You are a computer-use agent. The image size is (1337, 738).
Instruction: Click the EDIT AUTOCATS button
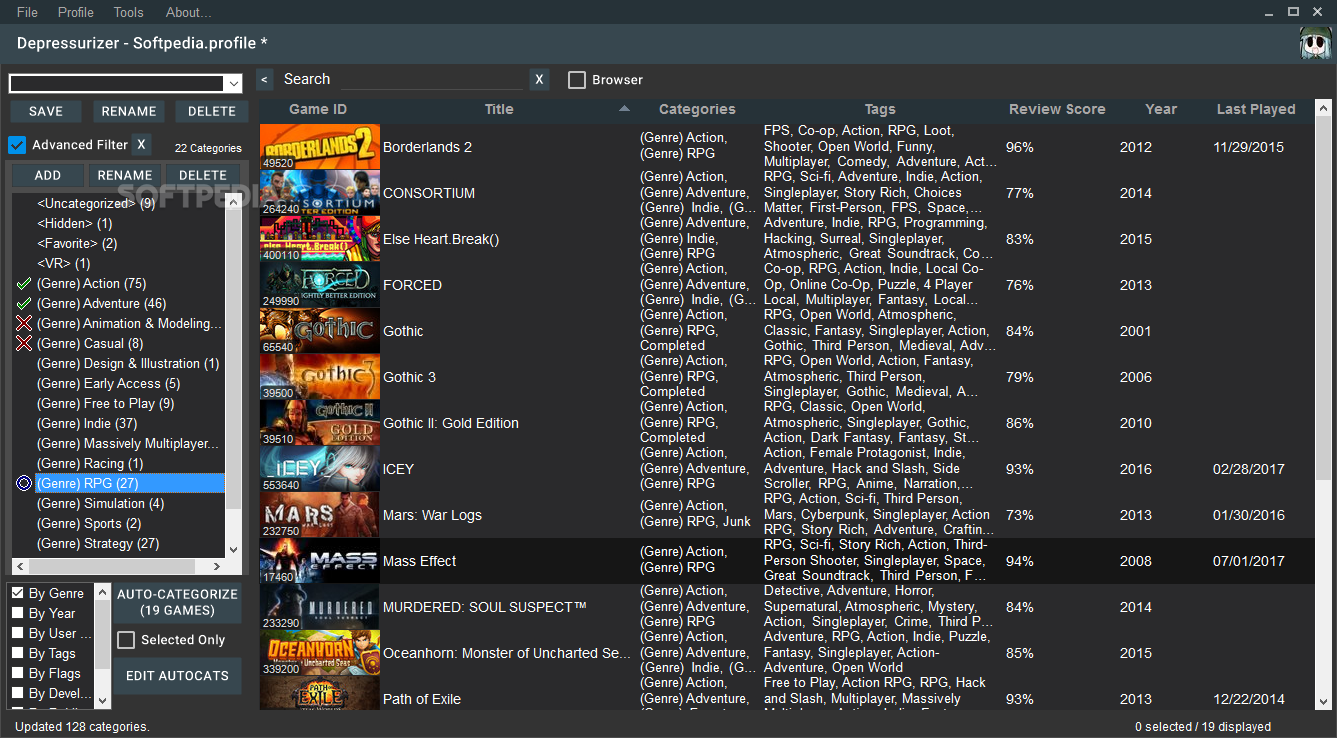click(x=177, y=676)
